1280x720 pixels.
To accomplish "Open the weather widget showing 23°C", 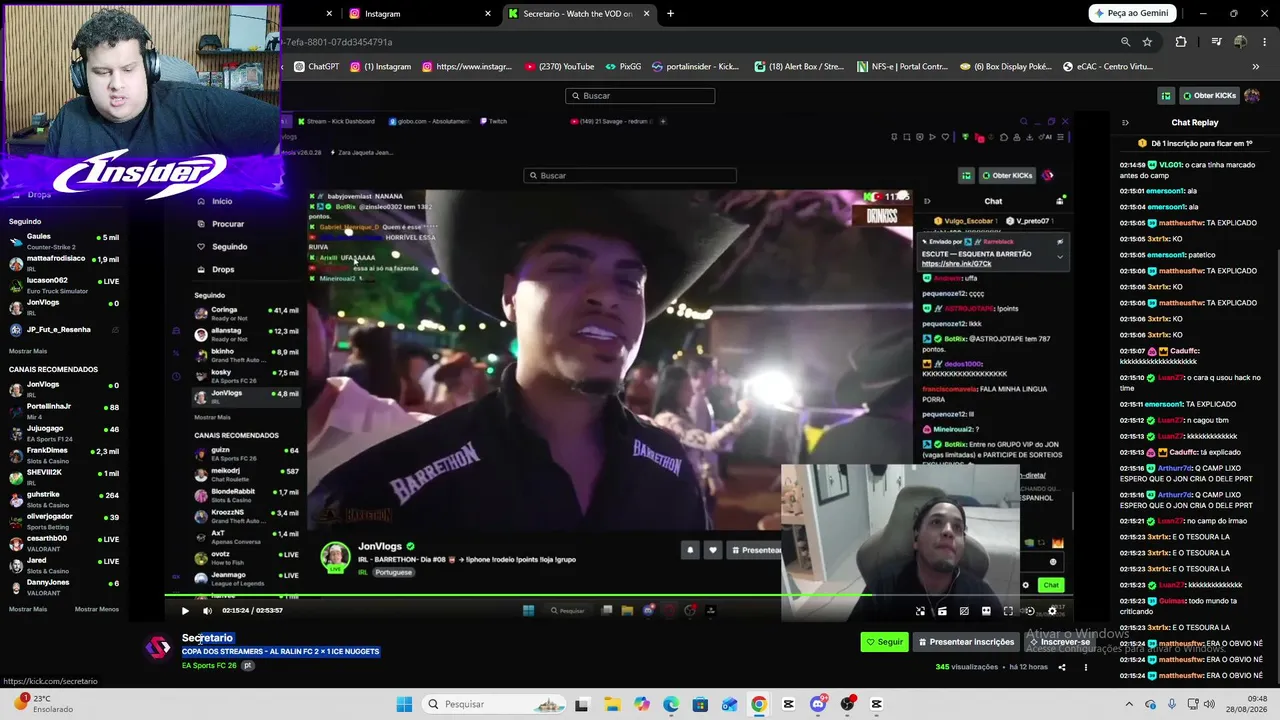I will click(43, 704).
